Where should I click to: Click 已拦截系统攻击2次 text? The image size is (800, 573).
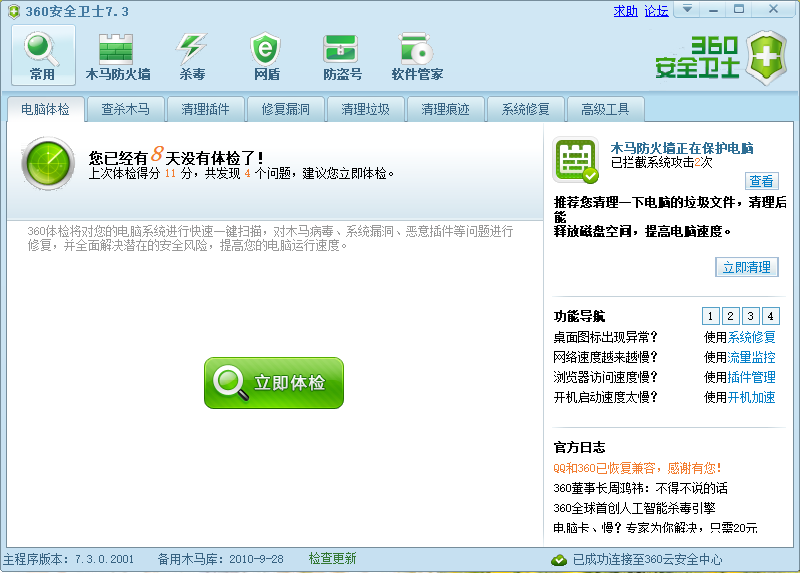661,162
